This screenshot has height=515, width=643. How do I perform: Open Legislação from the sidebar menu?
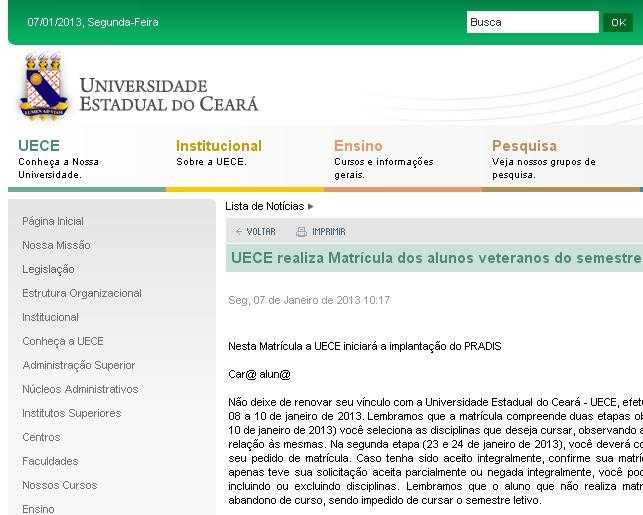point(48,269)
